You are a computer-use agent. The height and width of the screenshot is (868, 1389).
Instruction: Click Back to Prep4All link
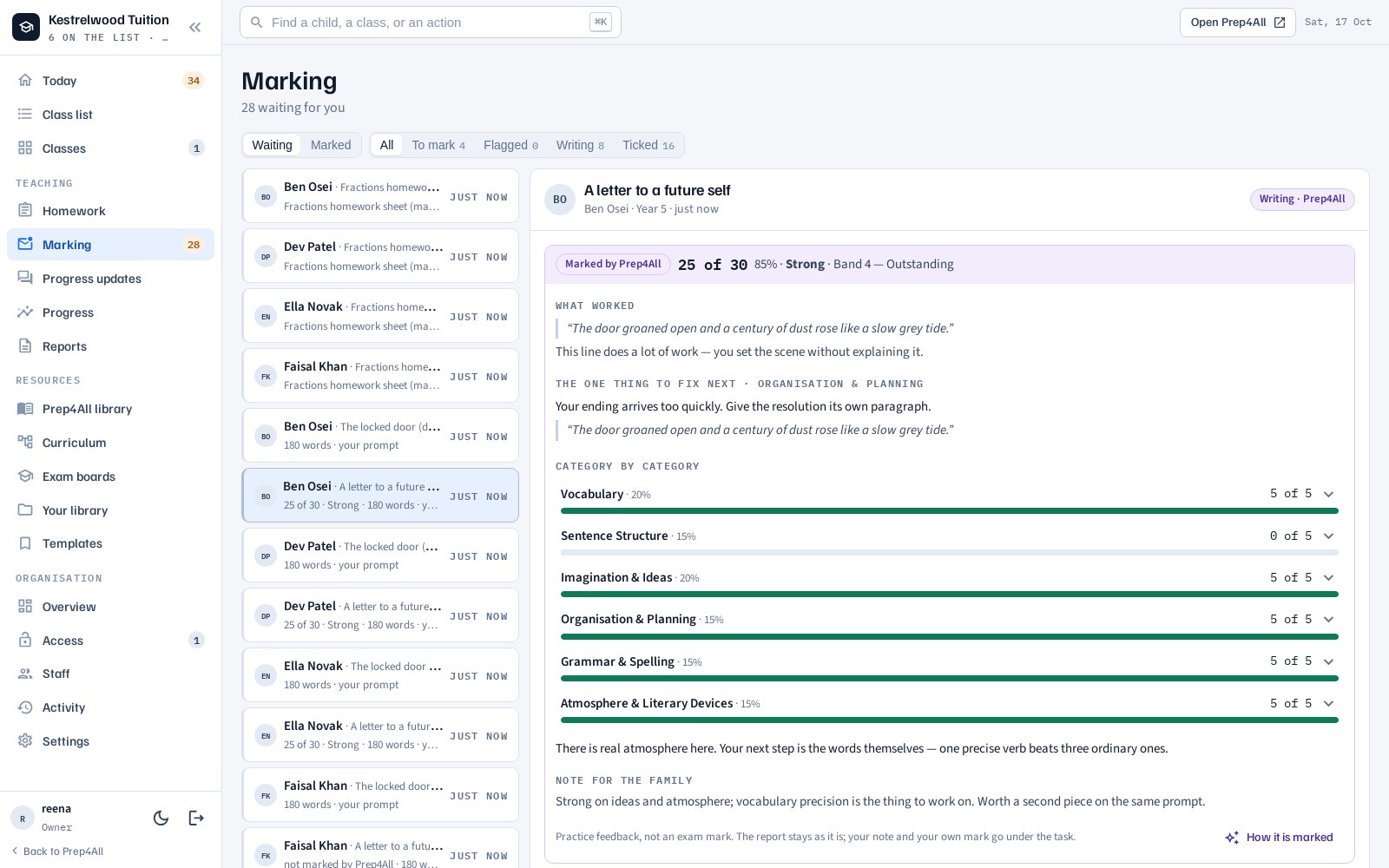[57, 852]
